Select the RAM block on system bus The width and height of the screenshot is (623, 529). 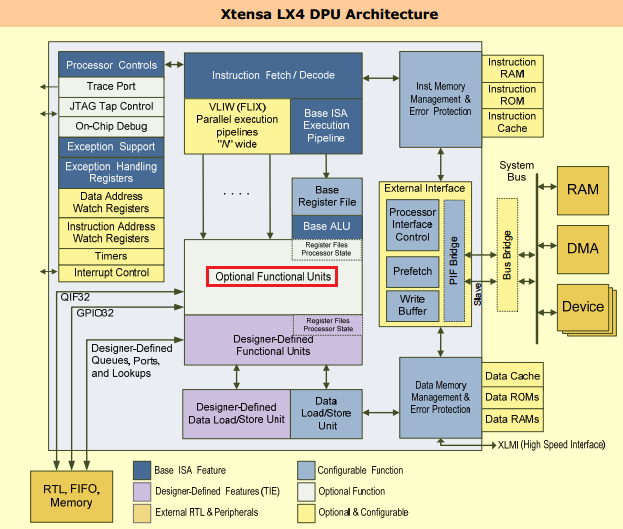click(582, 190)
